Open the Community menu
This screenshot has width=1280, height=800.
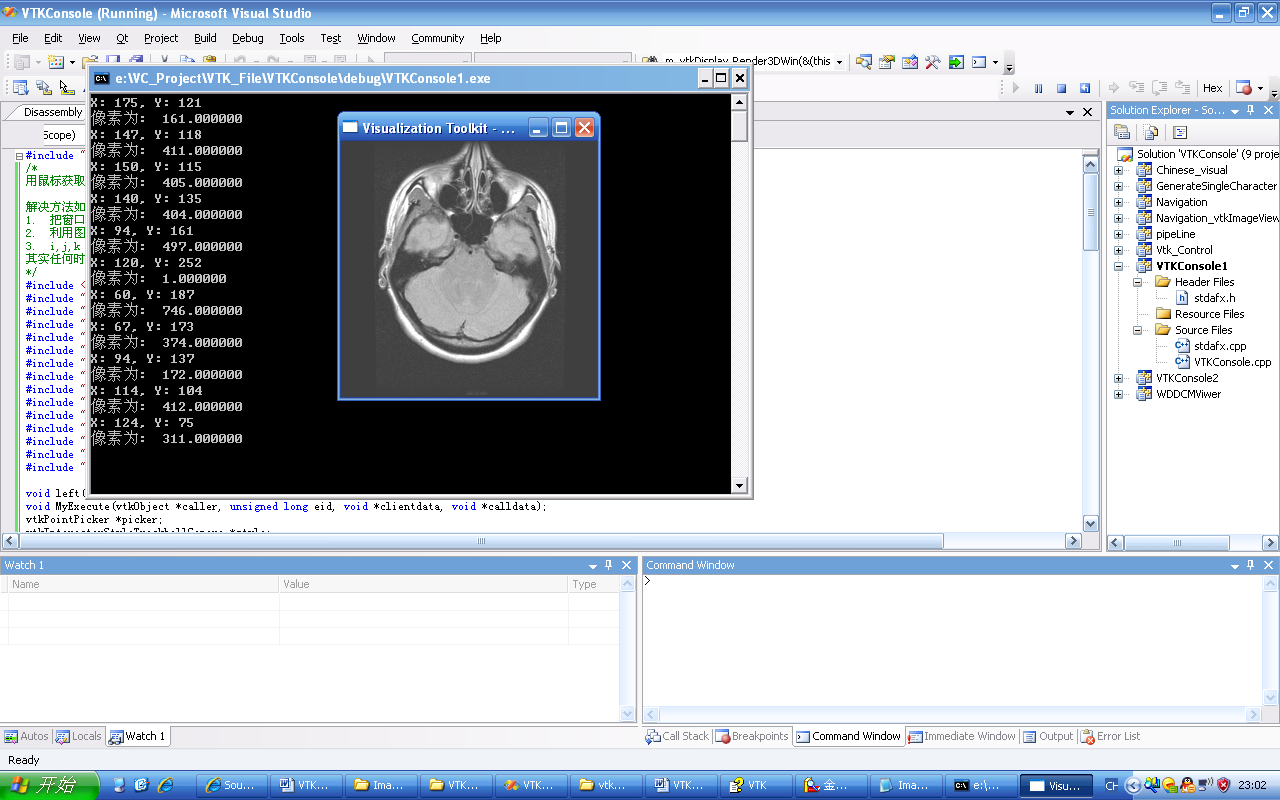click(x=437, y=38)
